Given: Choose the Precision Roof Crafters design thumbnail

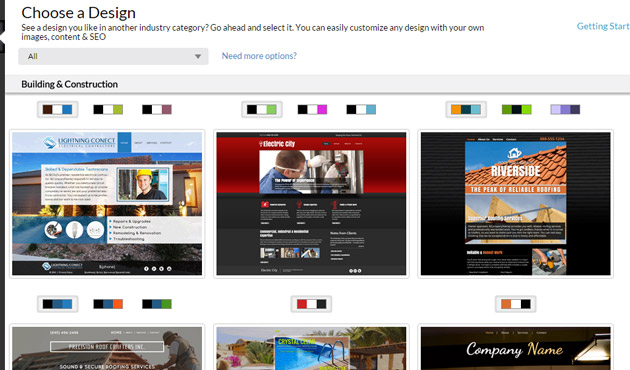Looking at the screenshot, I should pyautogui.click(x=107, y=348).
